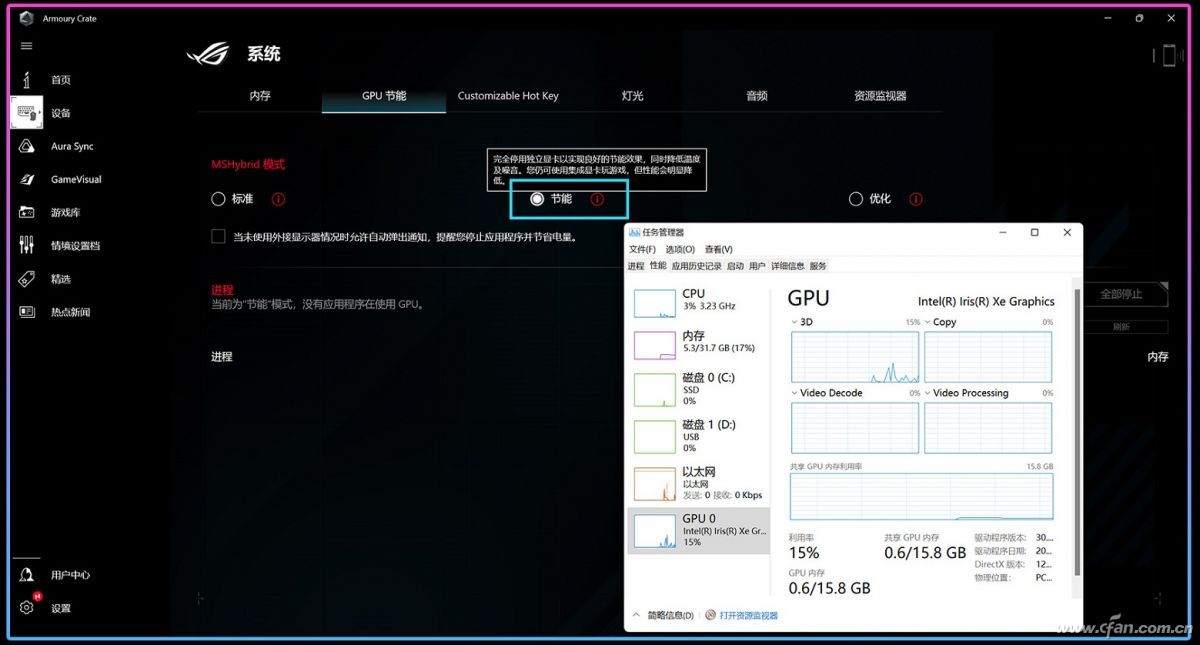Select the 标准 radio button
The height and width of the screenshot is (645, 1200).
pos(218,199)
